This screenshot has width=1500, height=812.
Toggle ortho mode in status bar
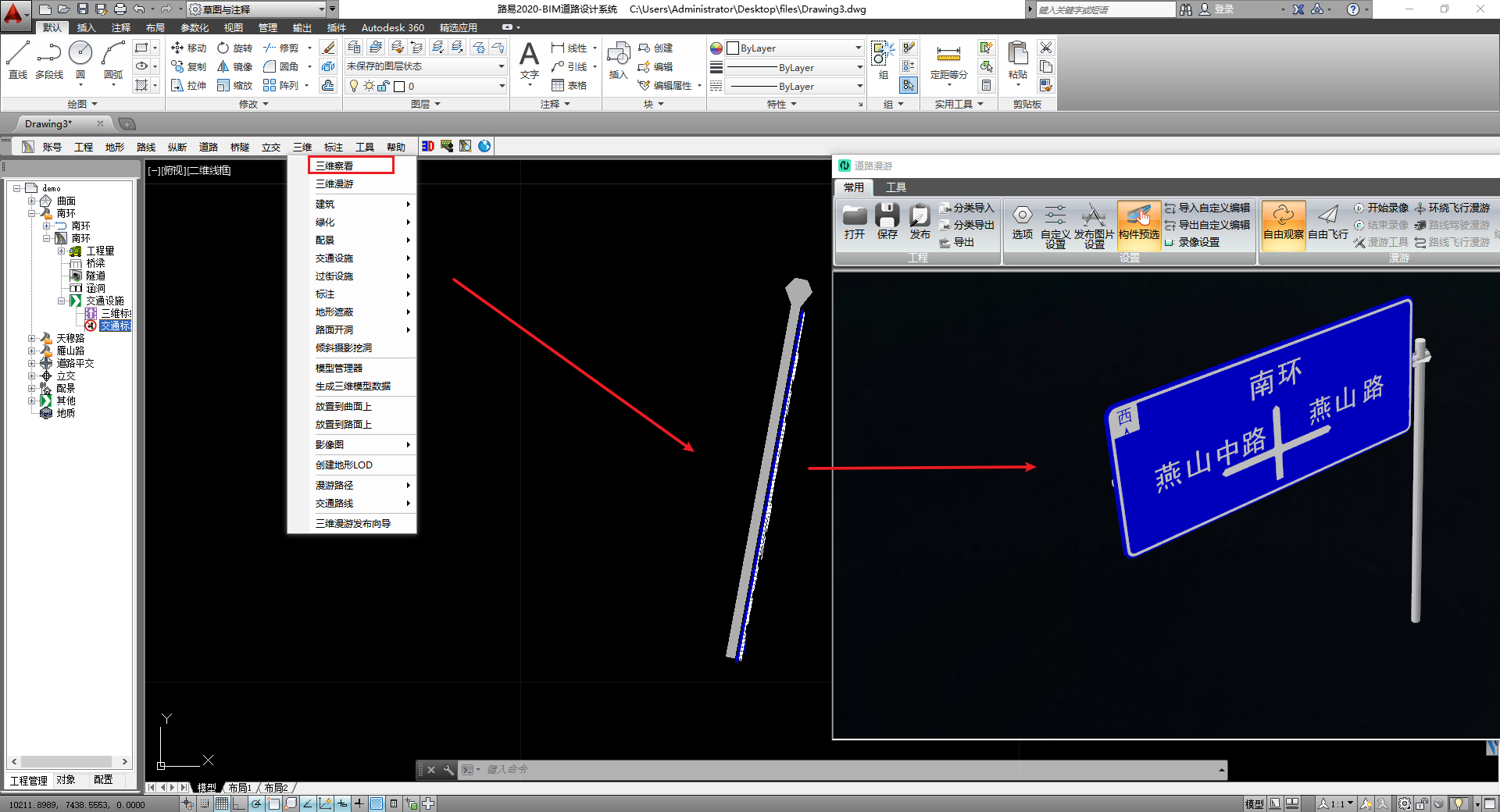(x=239, y=803)
